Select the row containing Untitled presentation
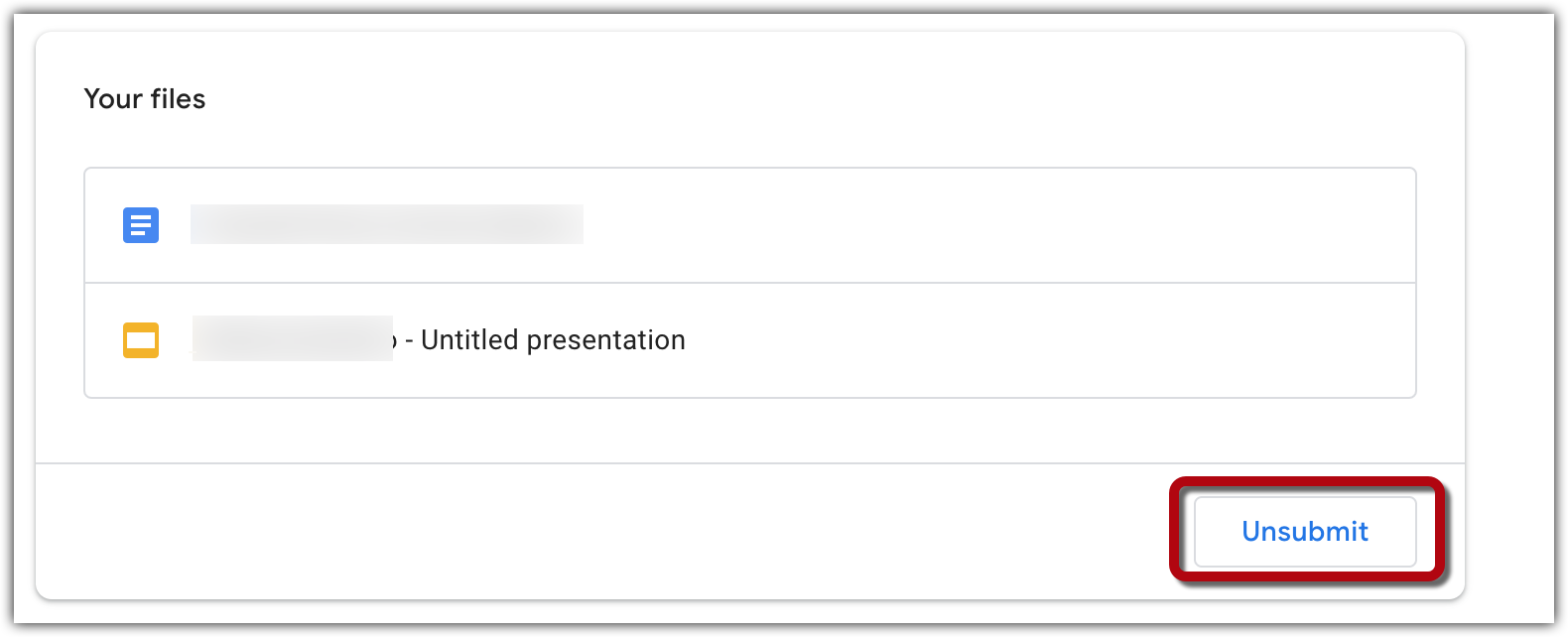This screenshot has height=637, width=1568. tap(893, 340)
